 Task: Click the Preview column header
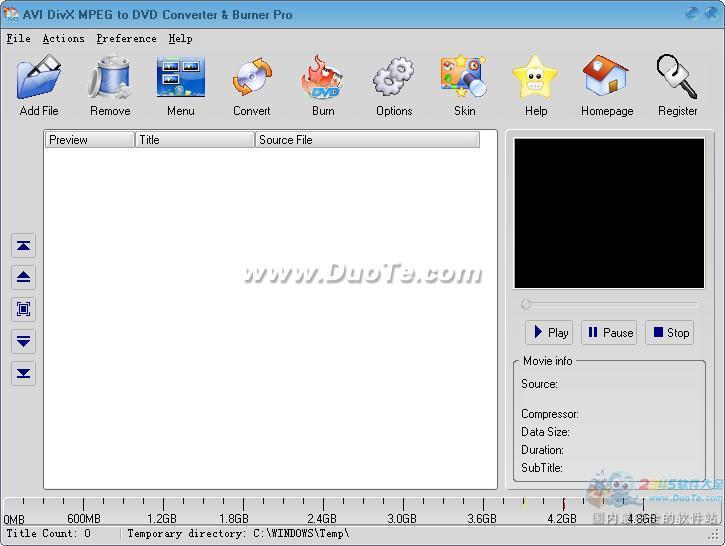click(x=89, y=140)
